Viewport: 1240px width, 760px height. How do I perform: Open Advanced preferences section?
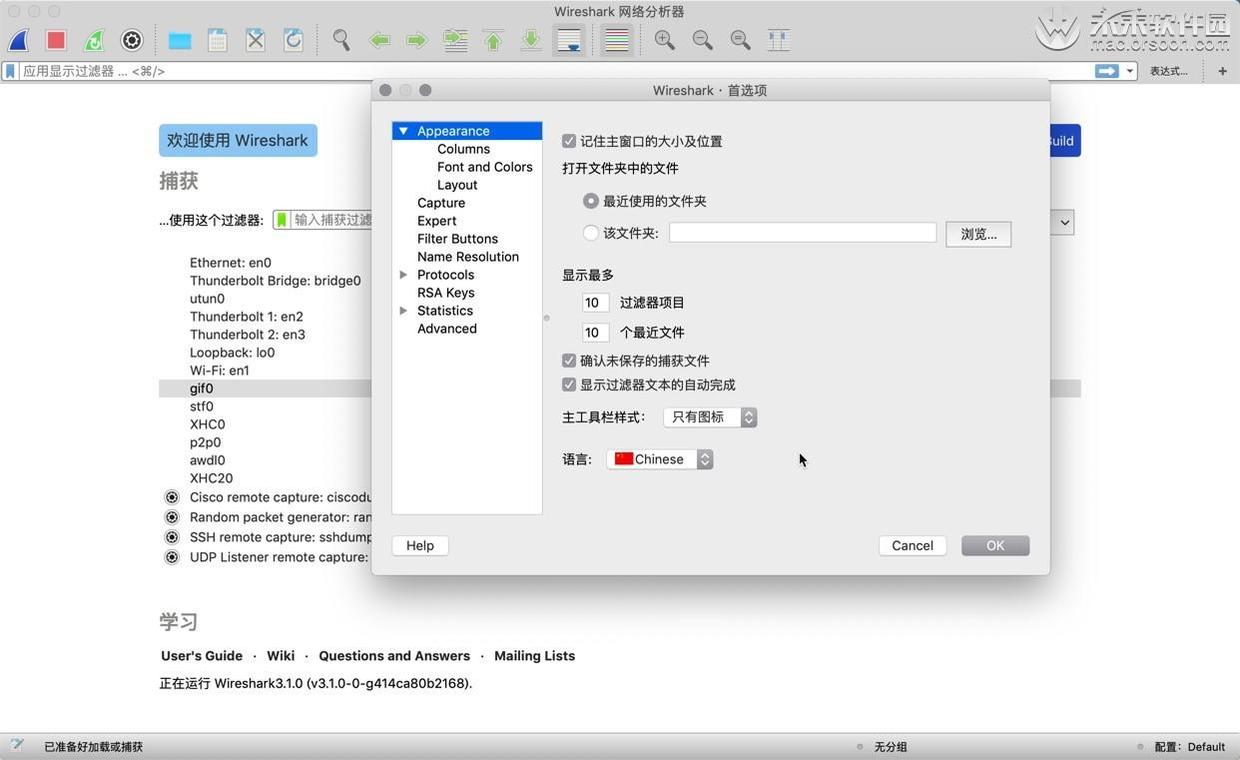pyautogui.click(x=447, y=329)
